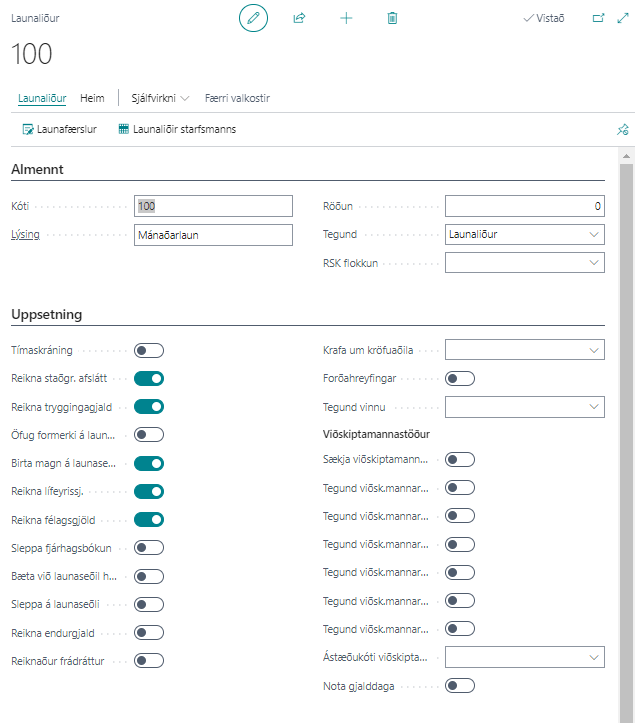Click the pin icon on action bar

pos(622,129)
